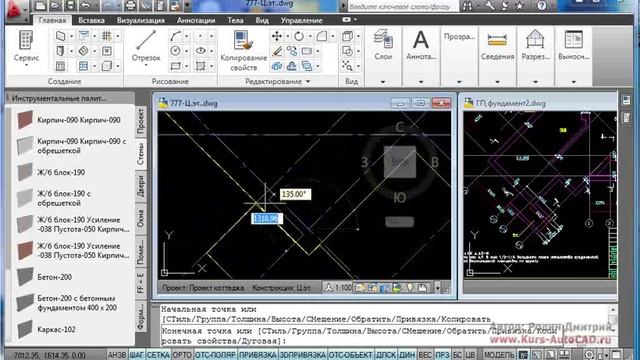Activate the Rotate tool in Редактирование

point(299,36)
